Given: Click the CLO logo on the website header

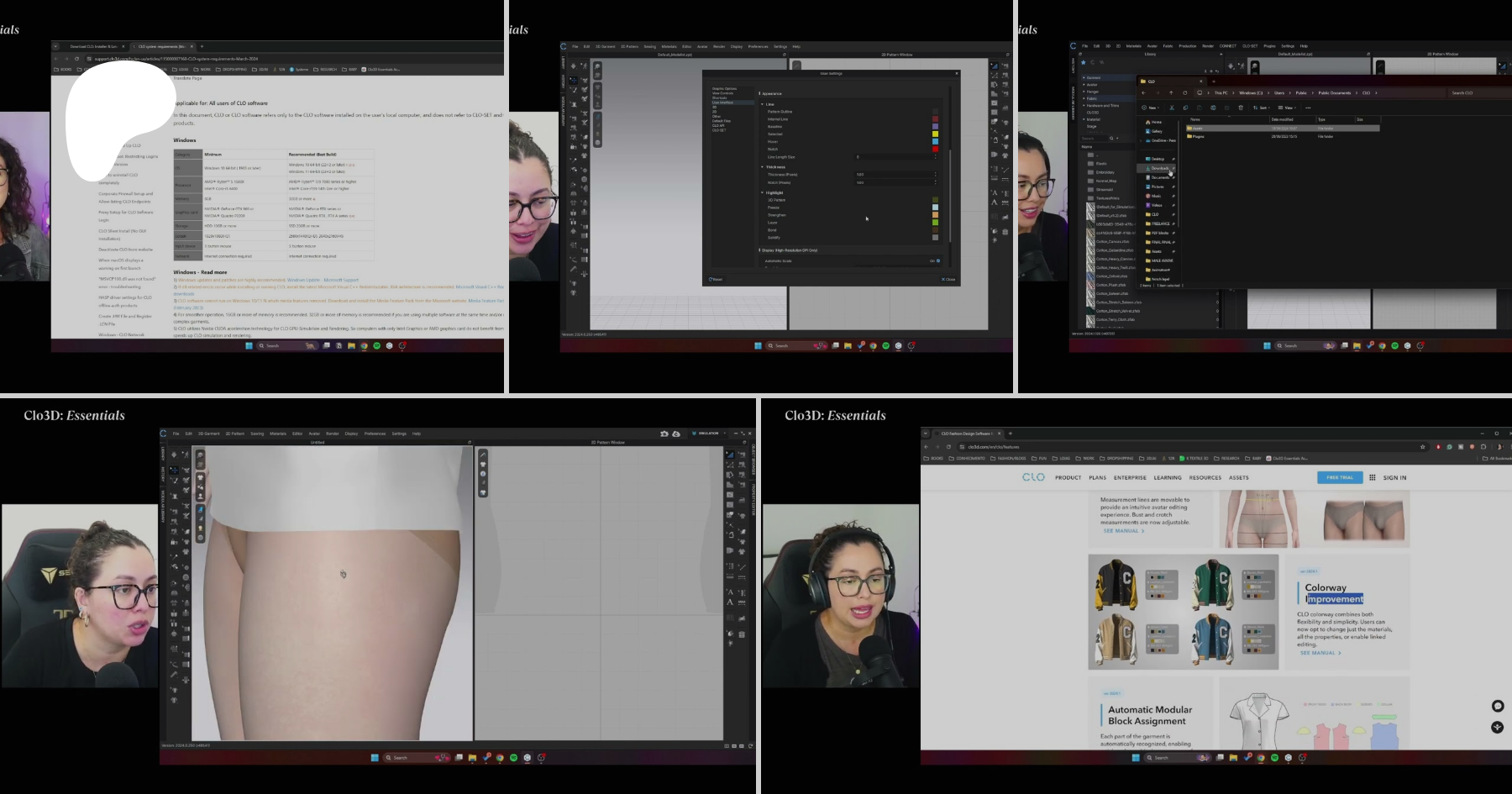Looking at the screenshot, I should 1033,477.
